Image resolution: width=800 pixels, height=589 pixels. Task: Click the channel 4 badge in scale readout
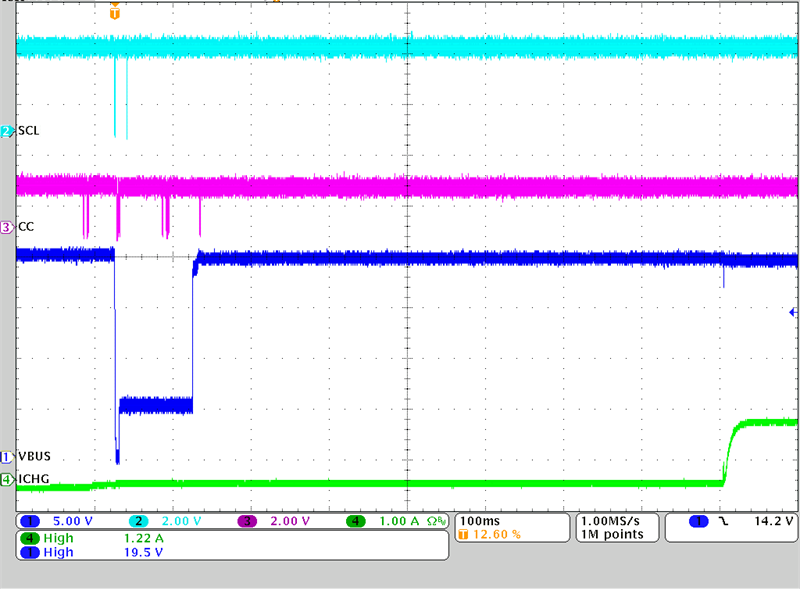(356, 522)
